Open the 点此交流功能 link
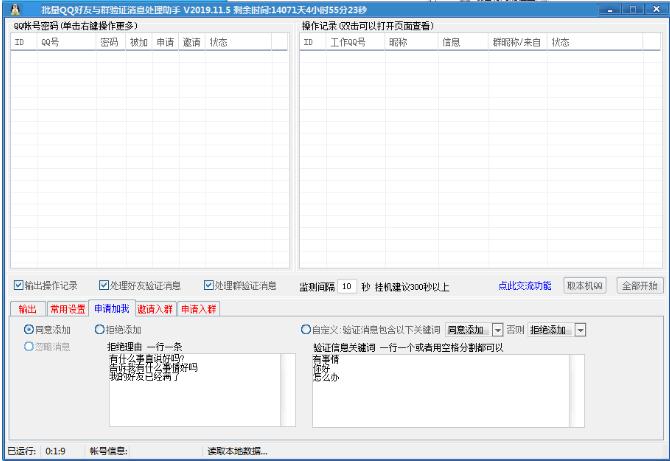Image resolution: width=670 pixels, height=461 pixels. point(525,286)
